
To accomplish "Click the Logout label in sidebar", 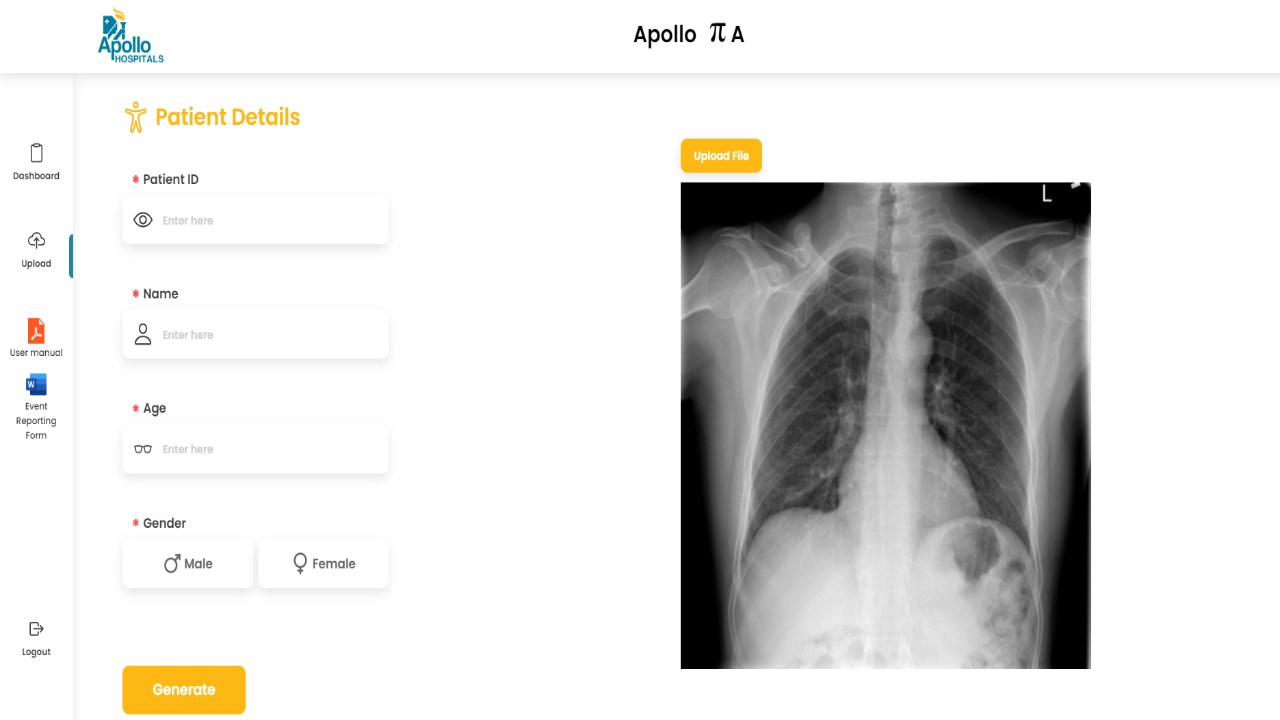I will (36, 652).
